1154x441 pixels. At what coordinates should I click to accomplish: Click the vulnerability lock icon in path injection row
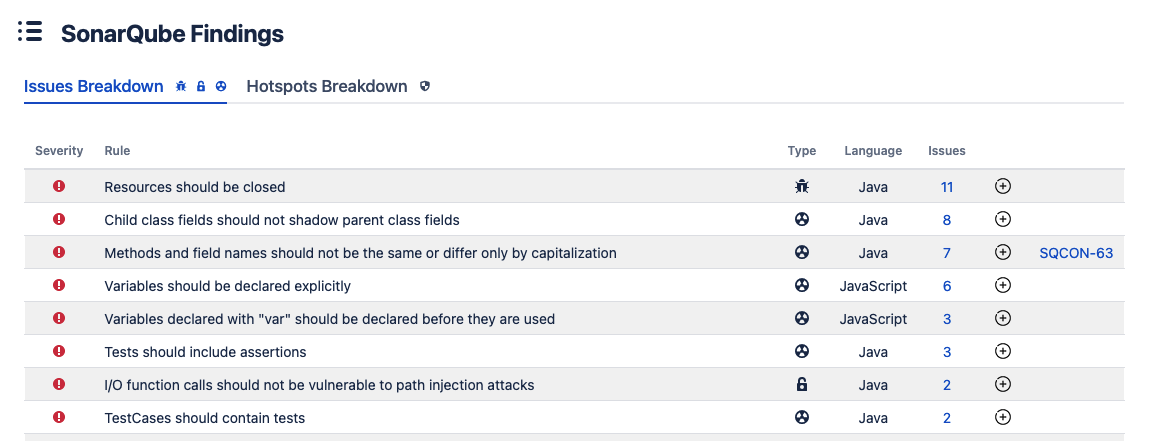(x=801, y=384)
